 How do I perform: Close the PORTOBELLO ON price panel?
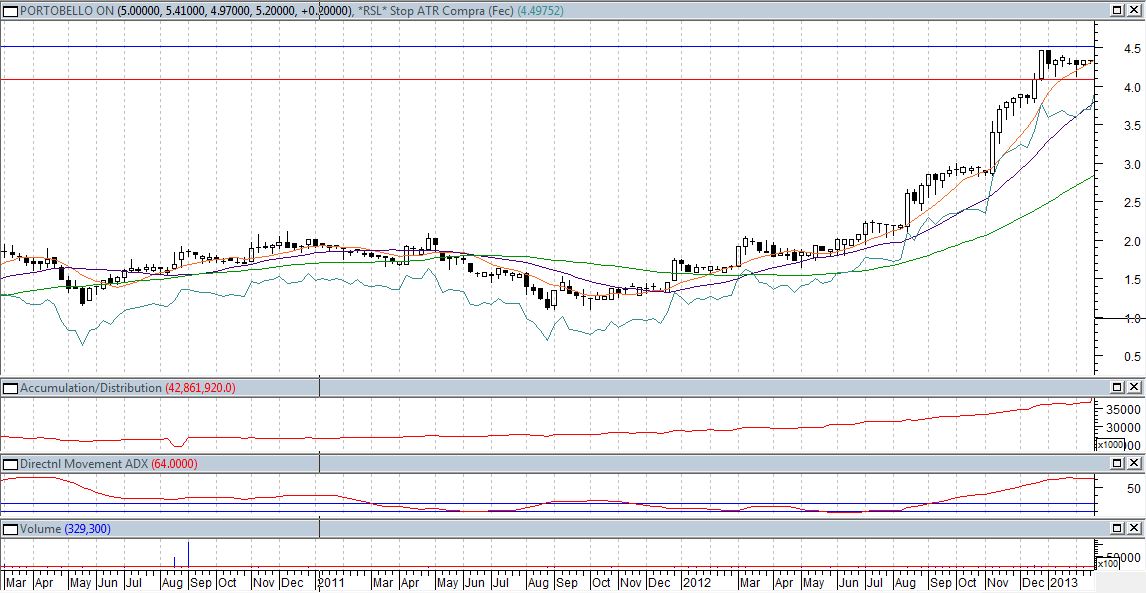coord(1134,9)
